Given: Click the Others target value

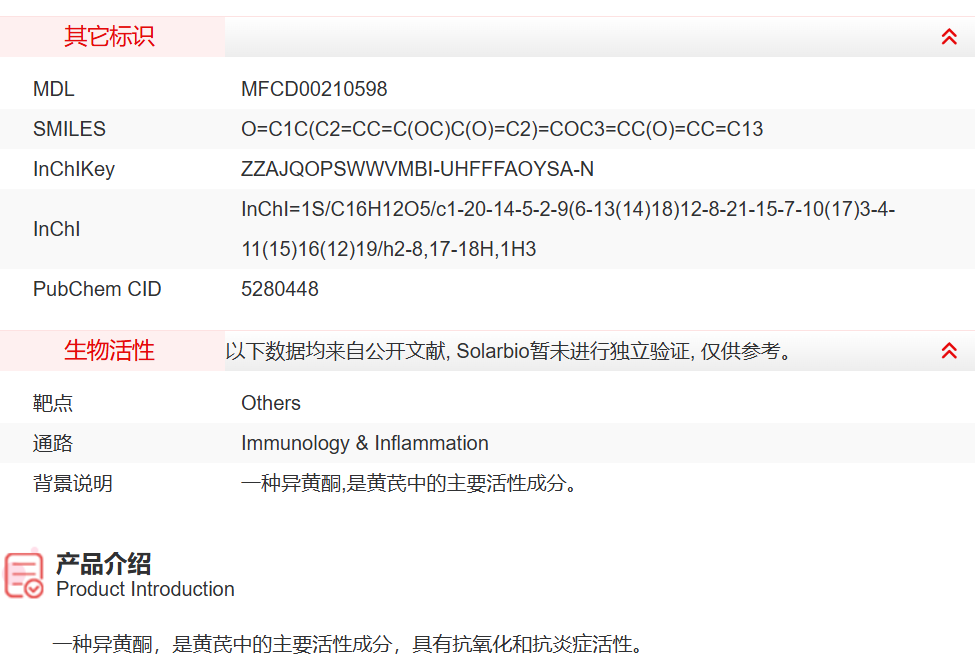Looking at the screenshot, I should coord(271,403).
